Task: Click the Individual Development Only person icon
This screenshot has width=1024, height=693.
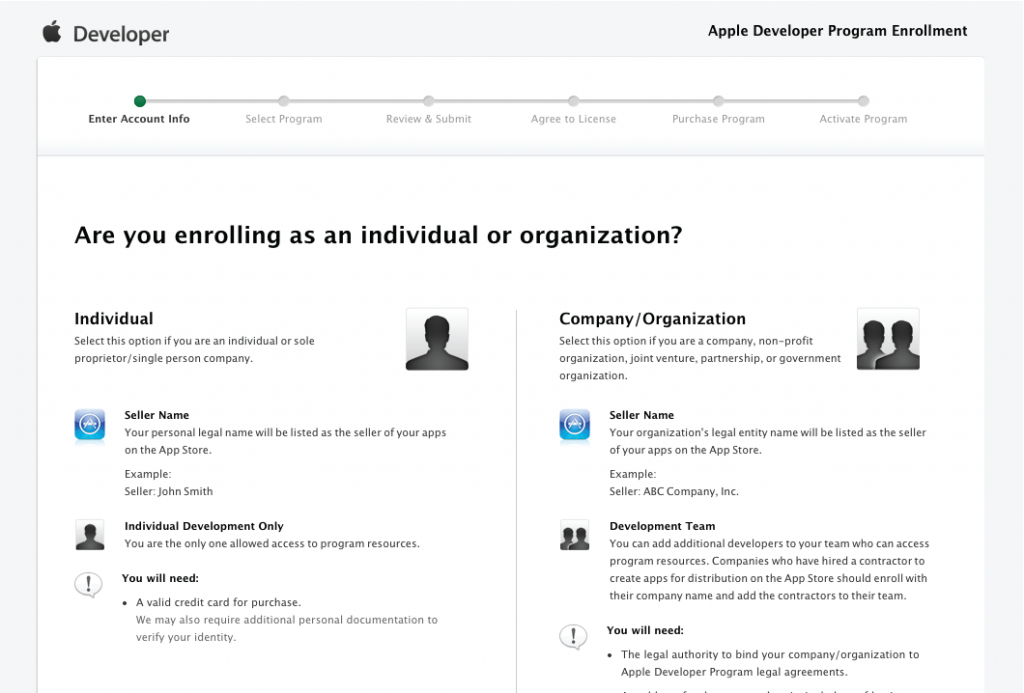Action: (89, 535)
